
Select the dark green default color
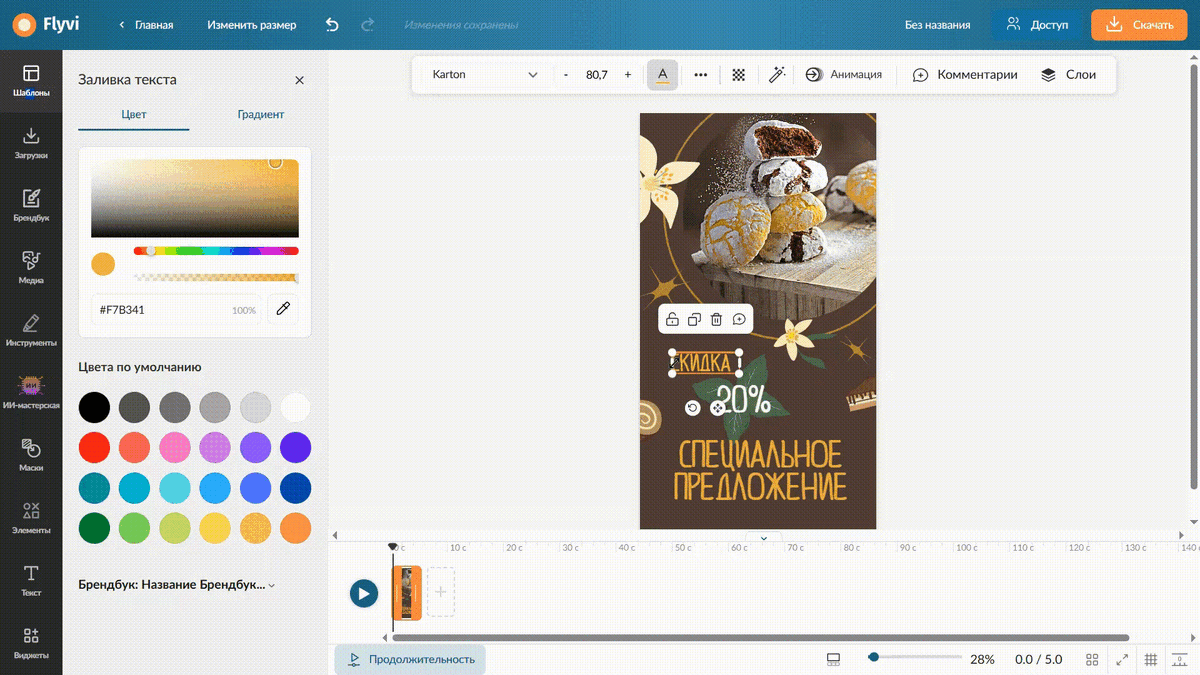click(x=94, y=527)
